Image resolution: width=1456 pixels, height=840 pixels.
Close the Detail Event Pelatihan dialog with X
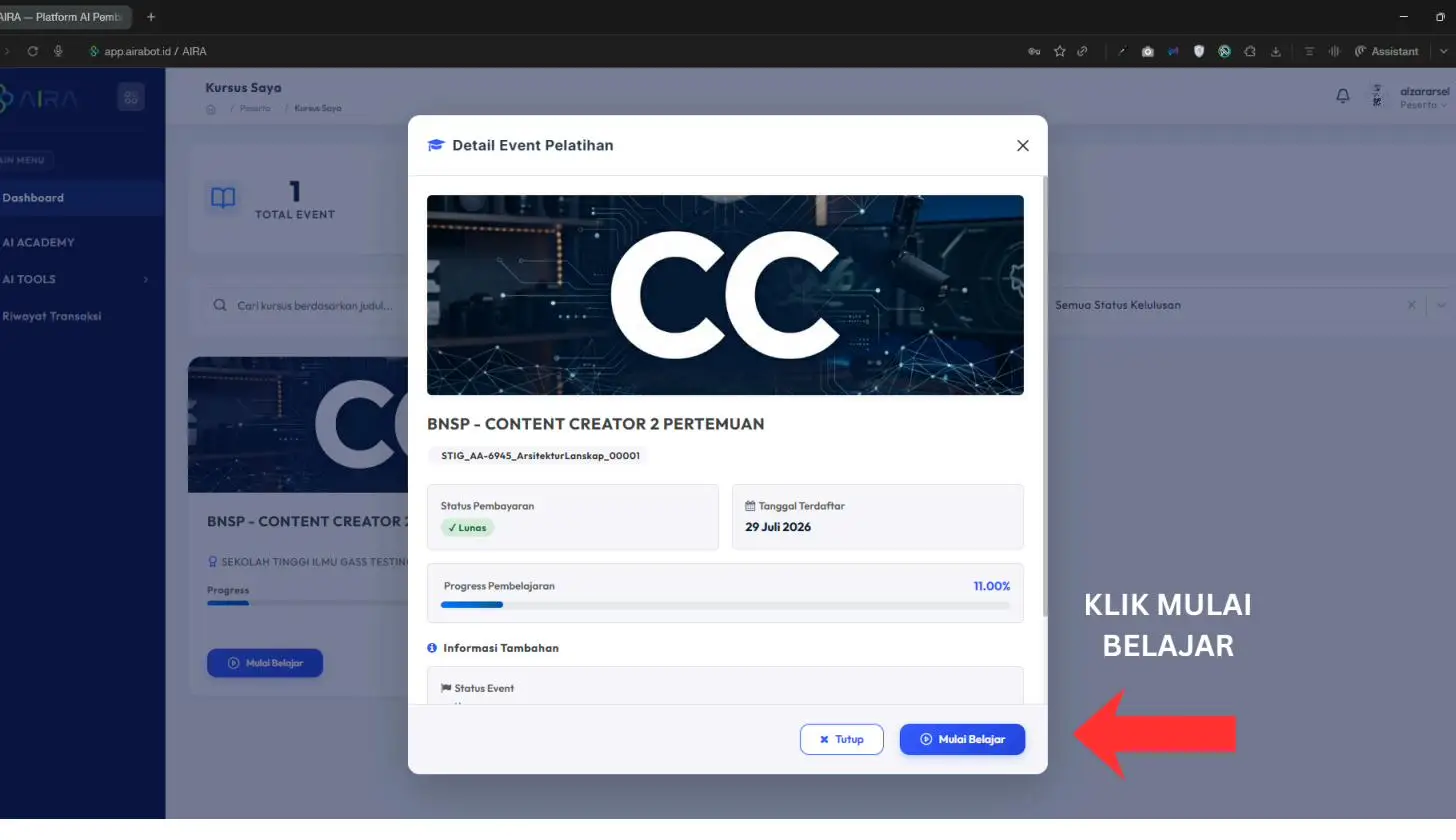point(1022,145)
